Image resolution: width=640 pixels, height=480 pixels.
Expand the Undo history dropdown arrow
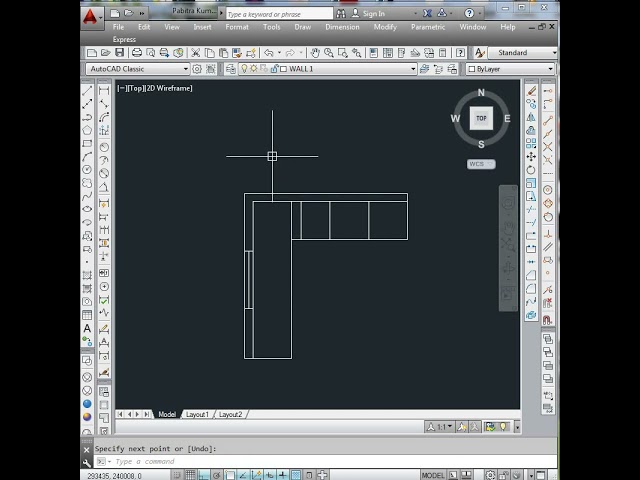[x=279, y=53]
